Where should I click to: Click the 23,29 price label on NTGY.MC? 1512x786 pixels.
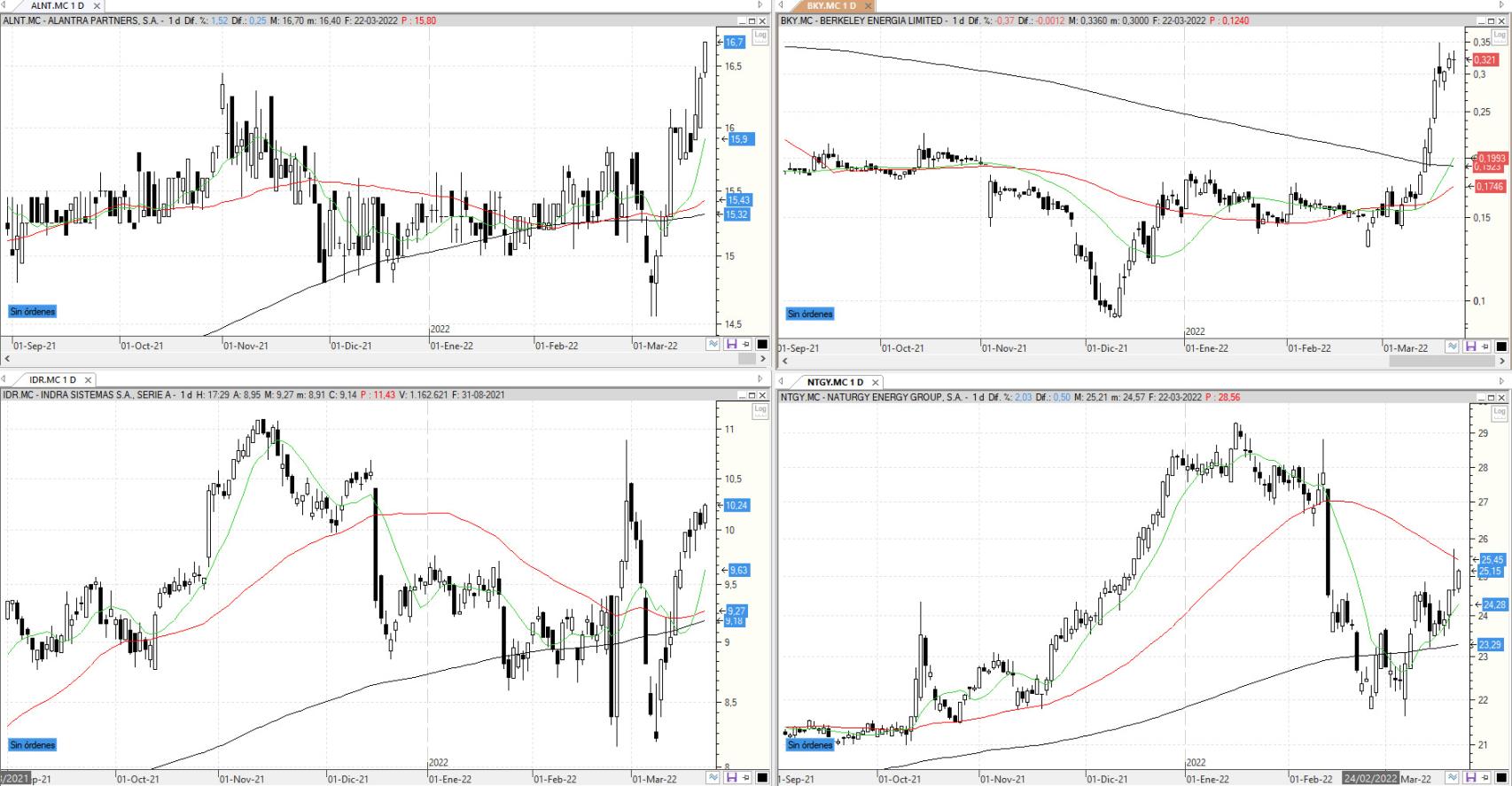click(1491, 645)
